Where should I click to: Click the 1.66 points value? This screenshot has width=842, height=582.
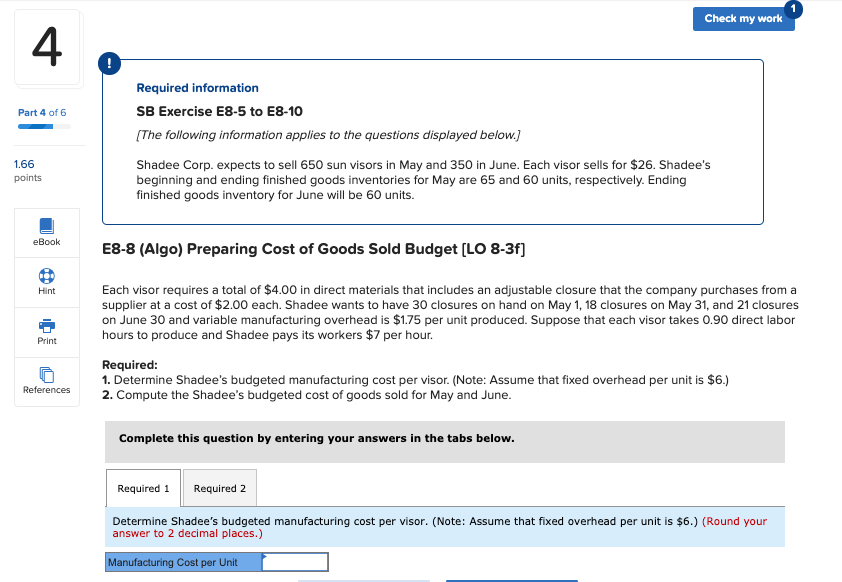pyautogui.click(x=24, y=164)
